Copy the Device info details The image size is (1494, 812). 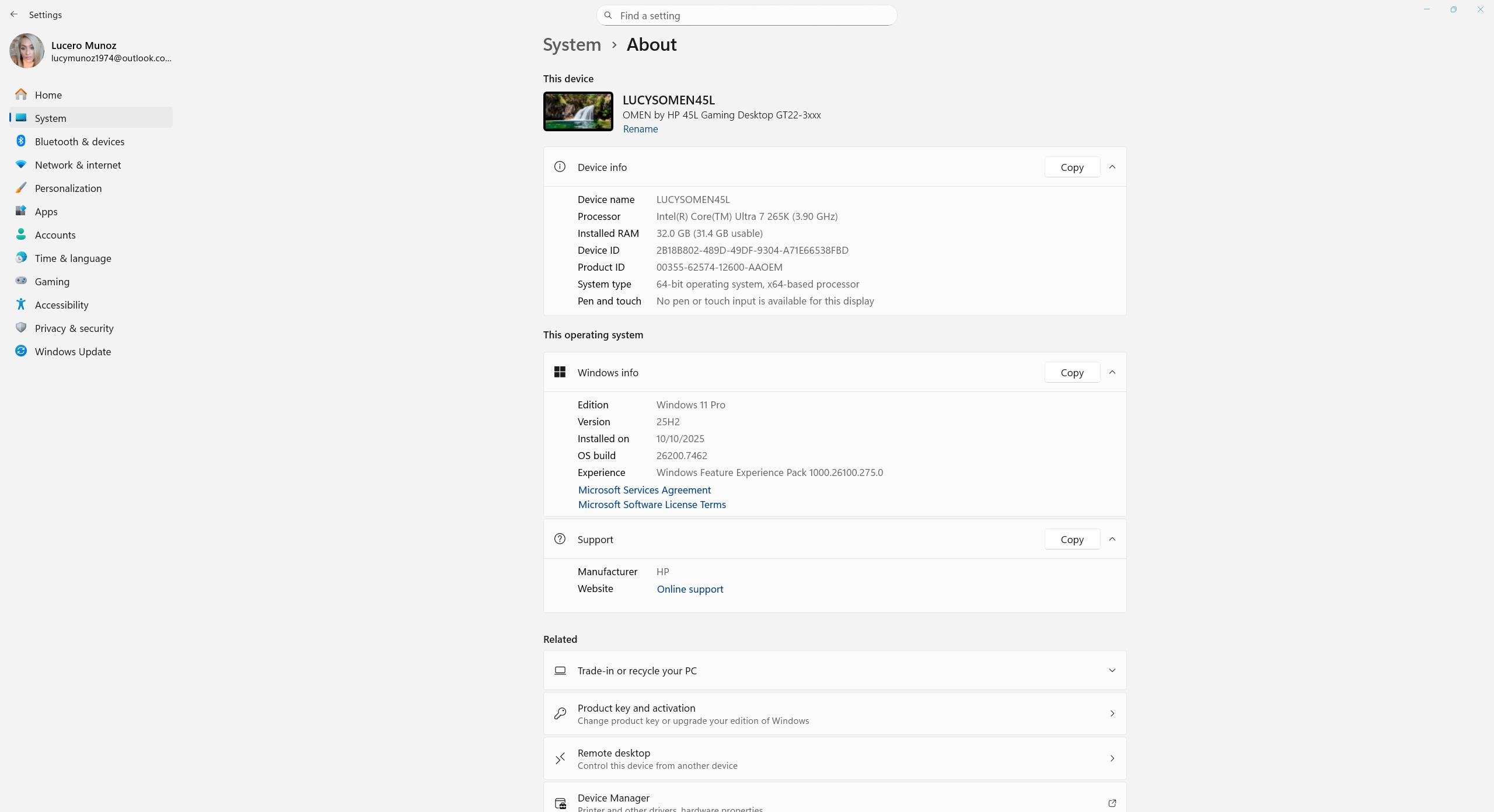(x=1071, y=167)
